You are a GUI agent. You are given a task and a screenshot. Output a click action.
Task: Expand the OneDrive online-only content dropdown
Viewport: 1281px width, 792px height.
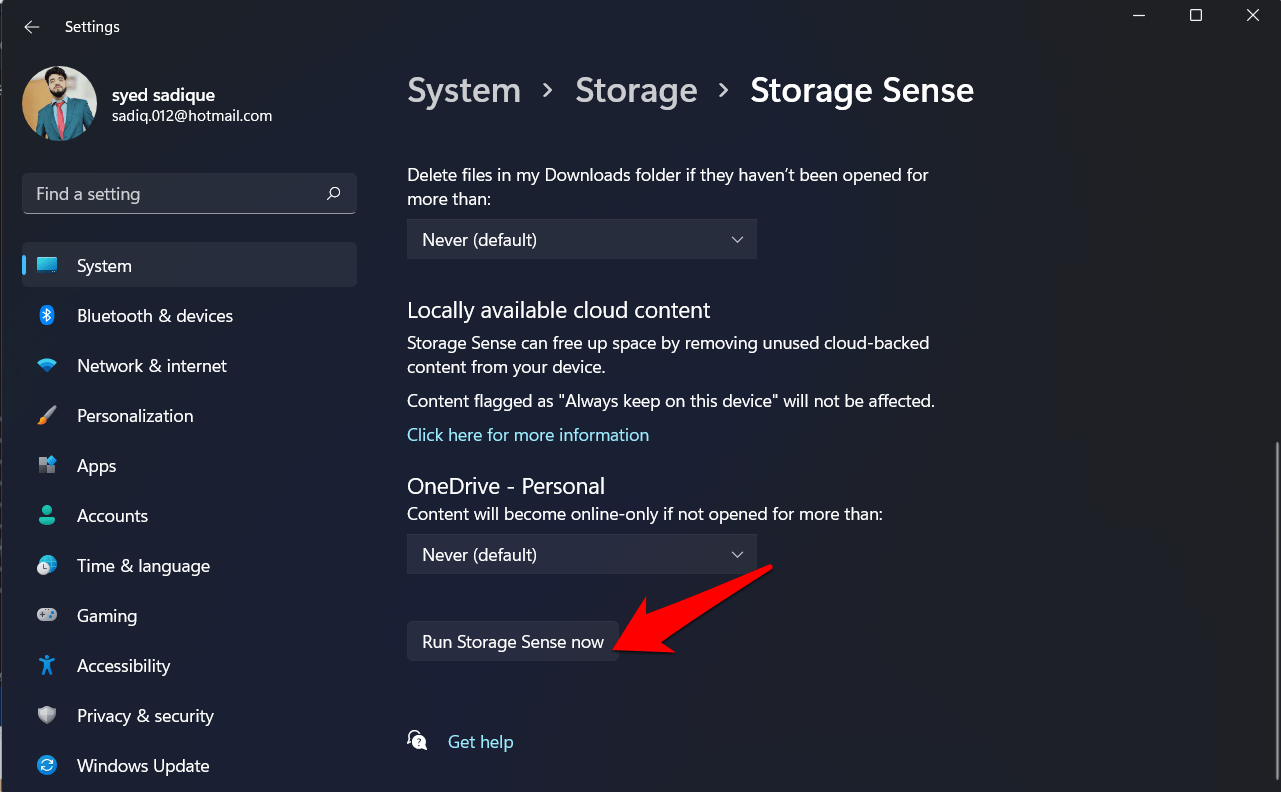tap(581, 554)
